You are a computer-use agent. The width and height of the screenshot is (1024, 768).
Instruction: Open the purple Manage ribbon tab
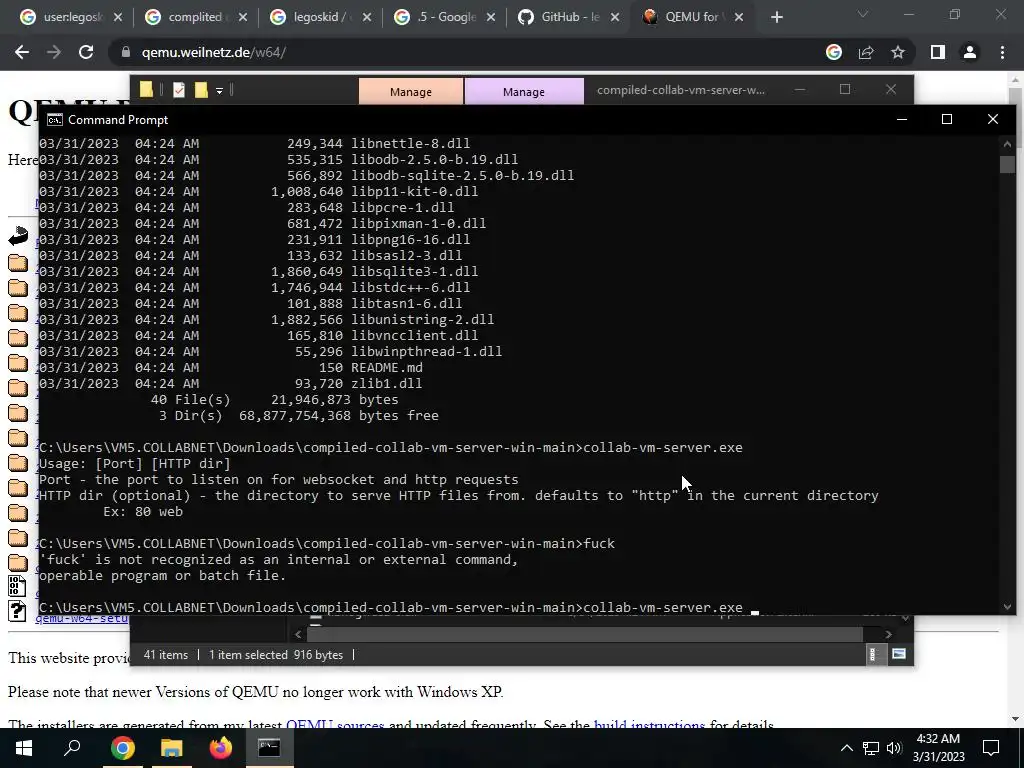(x=524, y=91)
